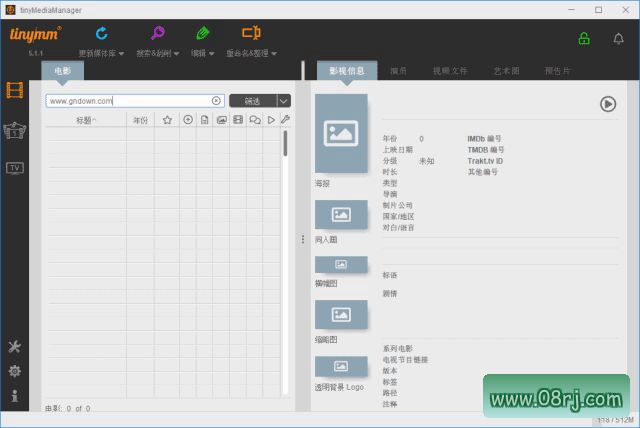This screenshot has height=428, width=640.
Task: Click the green edit pencil icon
Action: coord(204,34)
